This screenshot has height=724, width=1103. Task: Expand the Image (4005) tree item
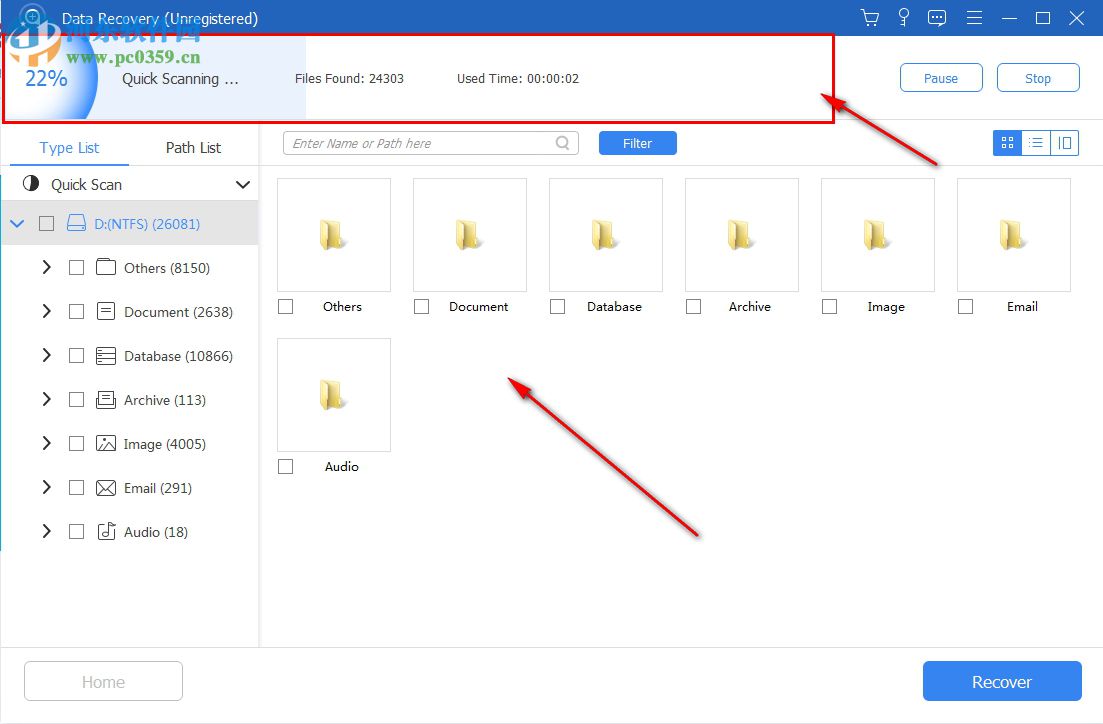pyautogui.click(x=46, y=444)
